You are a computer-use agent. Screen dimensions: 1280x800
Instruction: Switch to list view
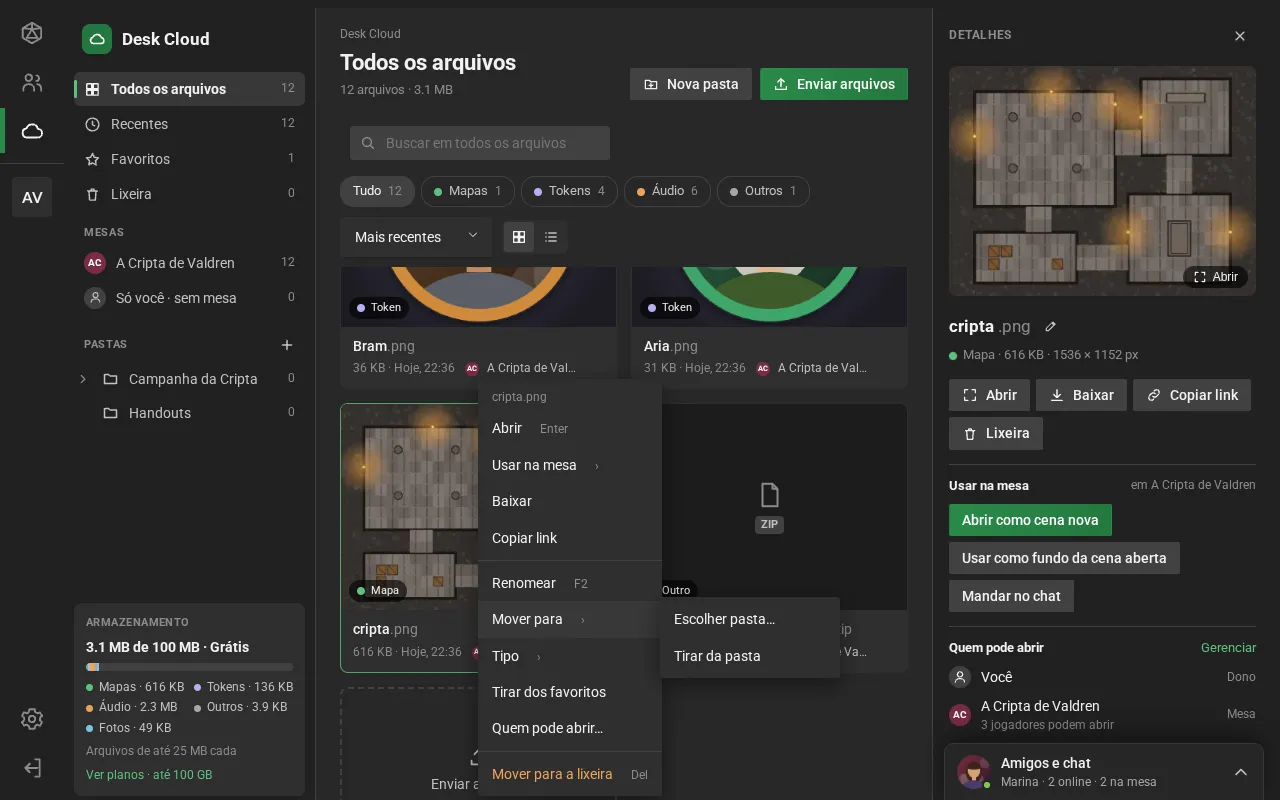click(x=551, y=237)
